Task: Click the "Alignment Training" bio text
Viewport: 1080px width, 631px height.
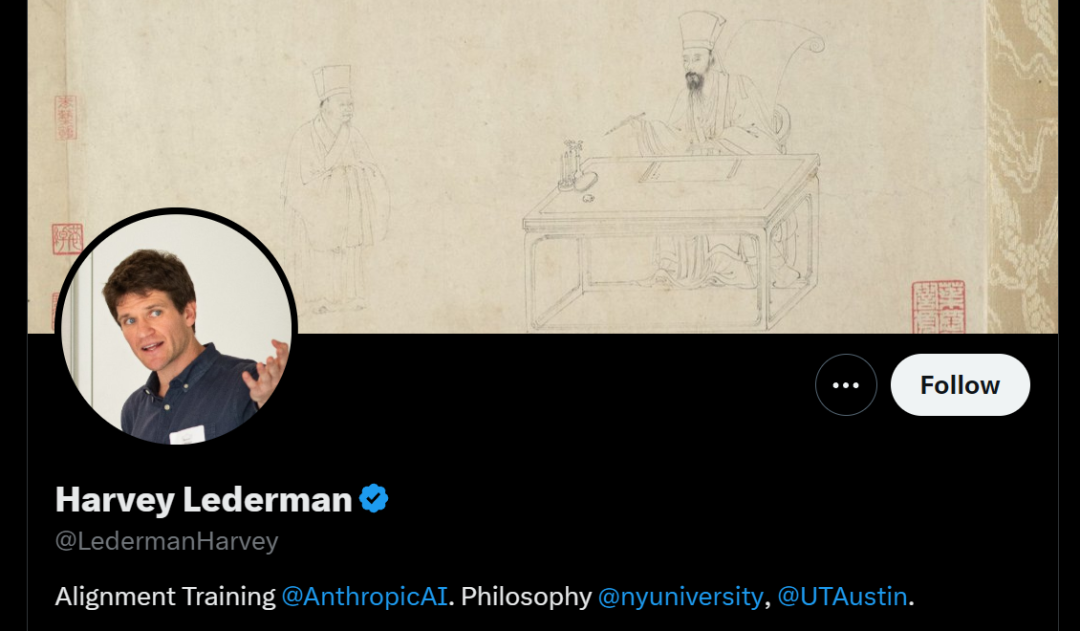Action: pyautogui.click(x=165, y=597)
